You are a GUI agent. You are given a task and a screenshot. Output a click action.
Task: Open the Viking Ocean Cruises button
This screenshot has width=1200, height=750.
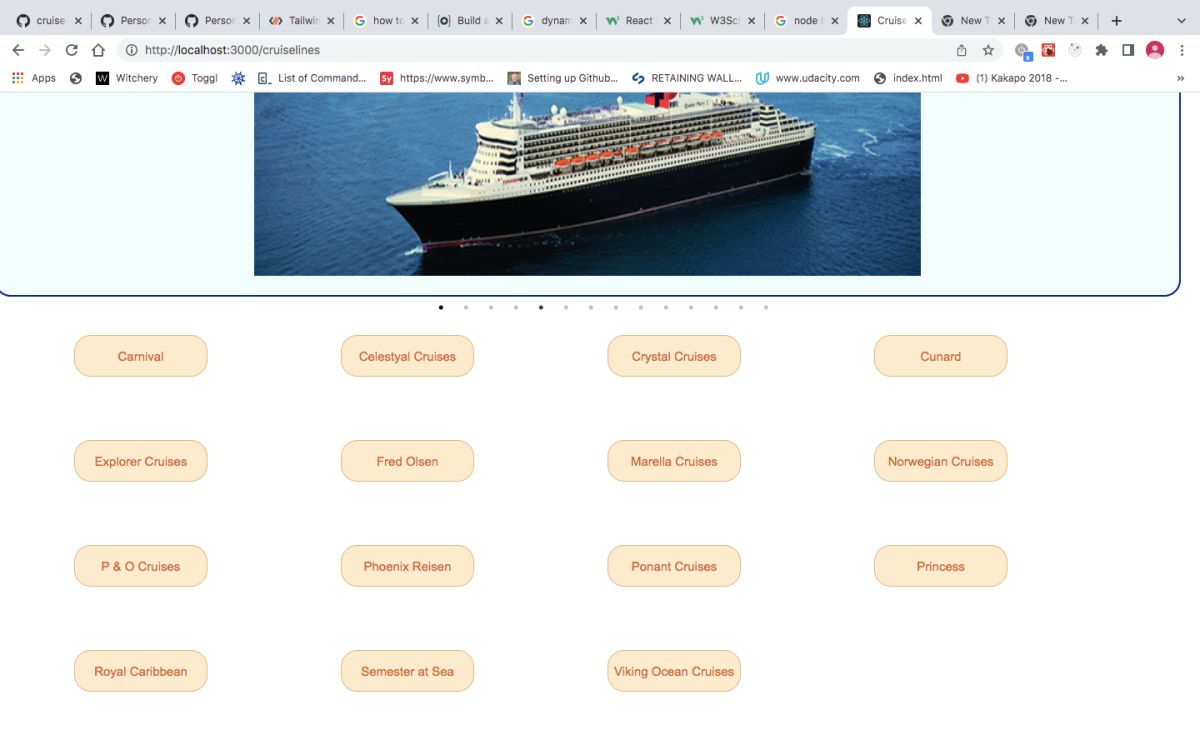674,671
